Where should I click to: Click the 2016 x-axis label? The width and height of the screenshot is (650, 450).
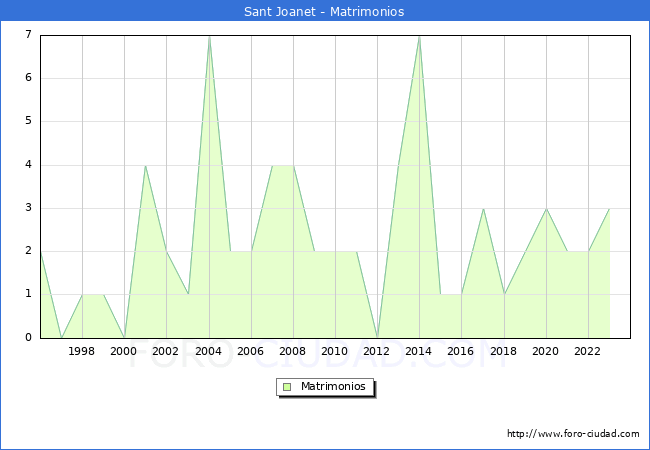click(x=461, y=351)
